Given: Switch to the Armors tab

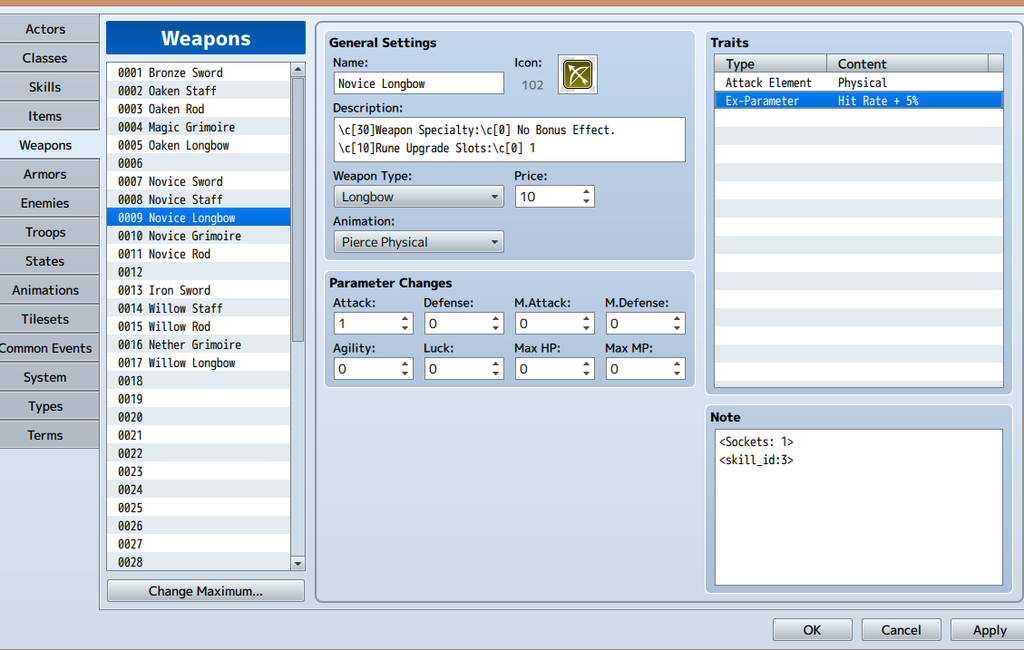Looking at the screenshot, I should (45, 174).
